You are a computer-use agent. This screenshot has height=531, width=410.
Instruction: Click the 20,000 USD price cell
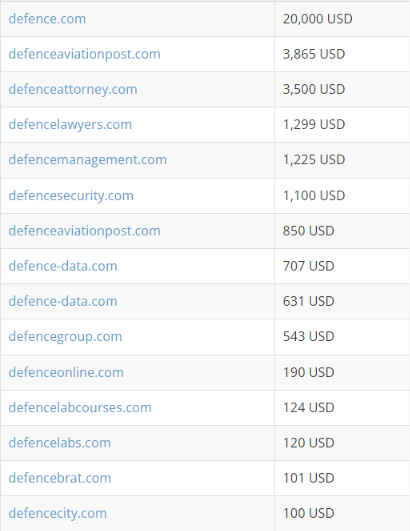tap(342, 19)
